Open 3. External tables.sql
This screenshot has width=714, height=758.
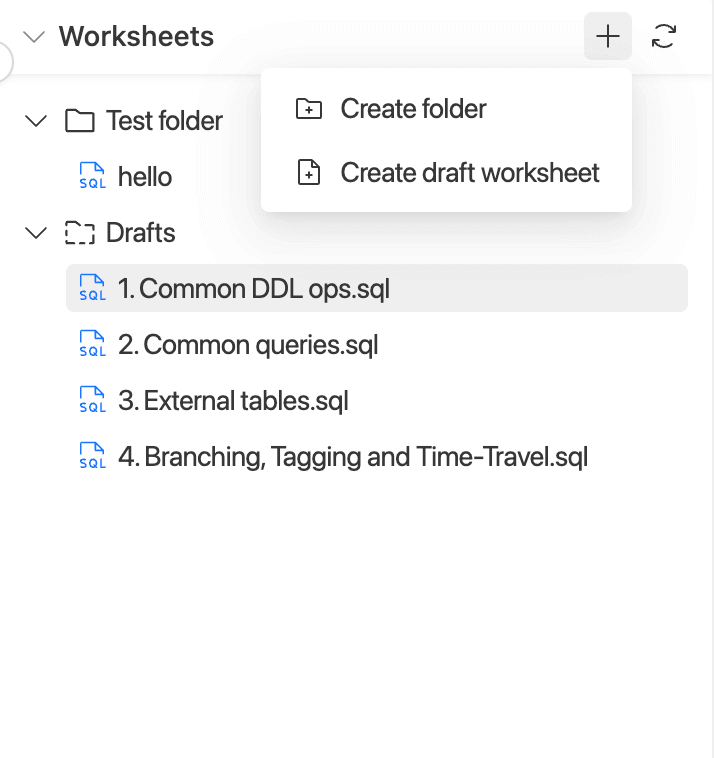tap(233, 401)
